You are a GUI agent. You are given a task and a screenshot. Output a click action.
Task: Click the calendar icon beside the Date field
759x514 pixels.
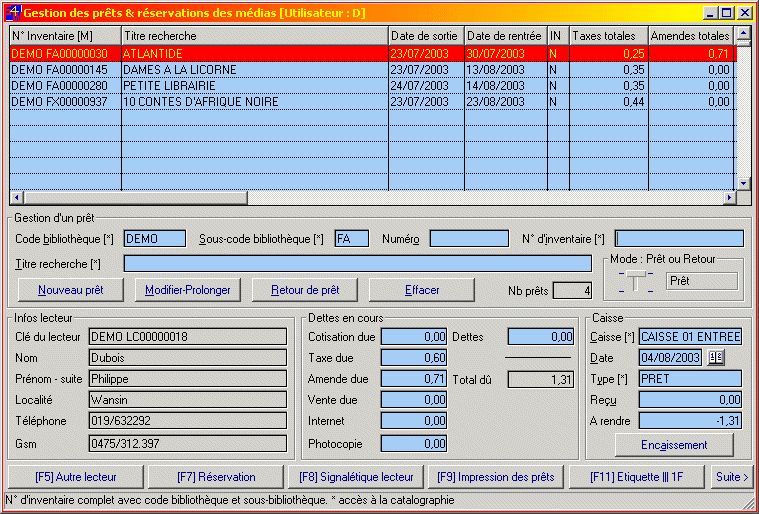715,358
